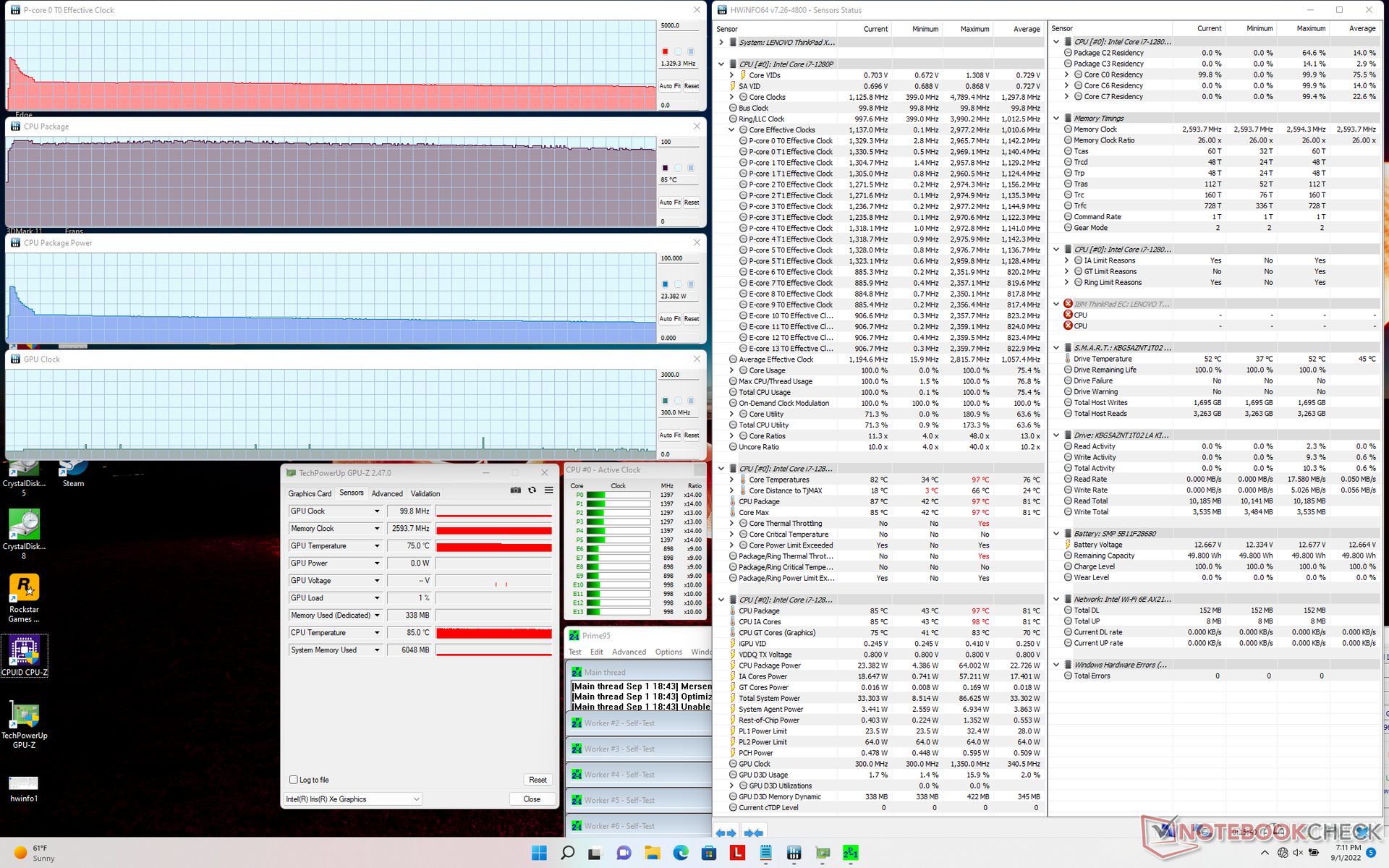Image resolution: width=1389 pixels, height=868 pixels.
Task: Open Prime95 Options menu
Action: tap(668, 652)
